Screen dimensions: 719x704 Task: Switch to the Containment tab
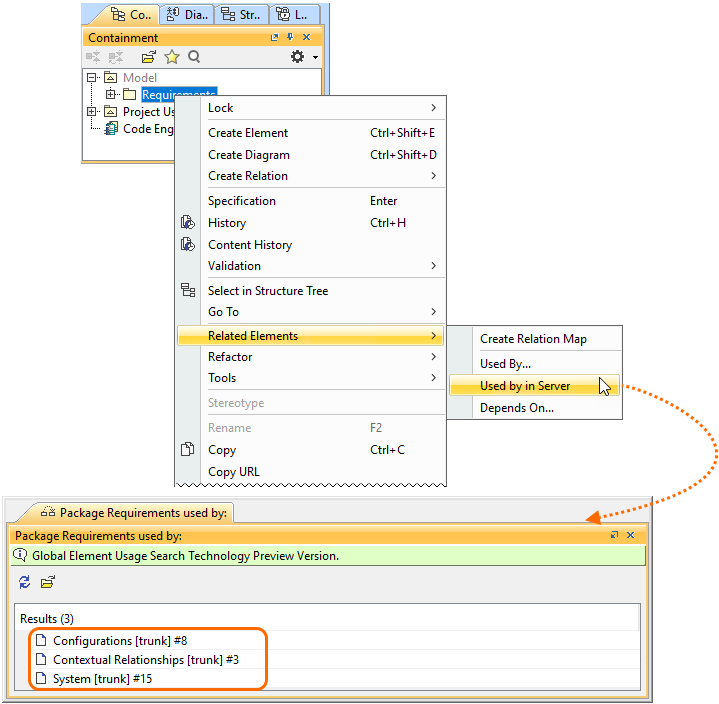131,15
